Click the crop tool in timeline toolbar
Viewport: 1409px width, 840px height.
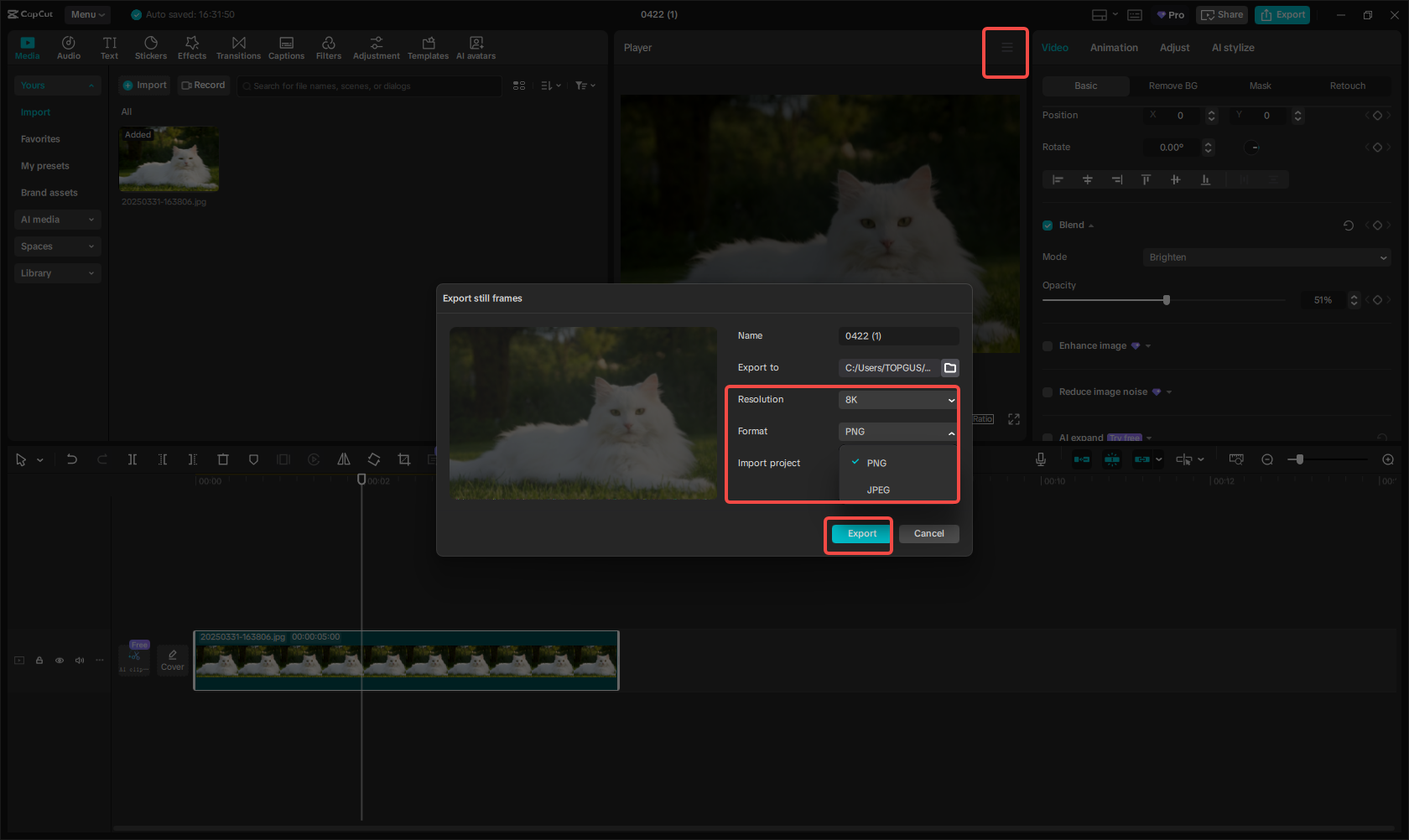[404, 459]
